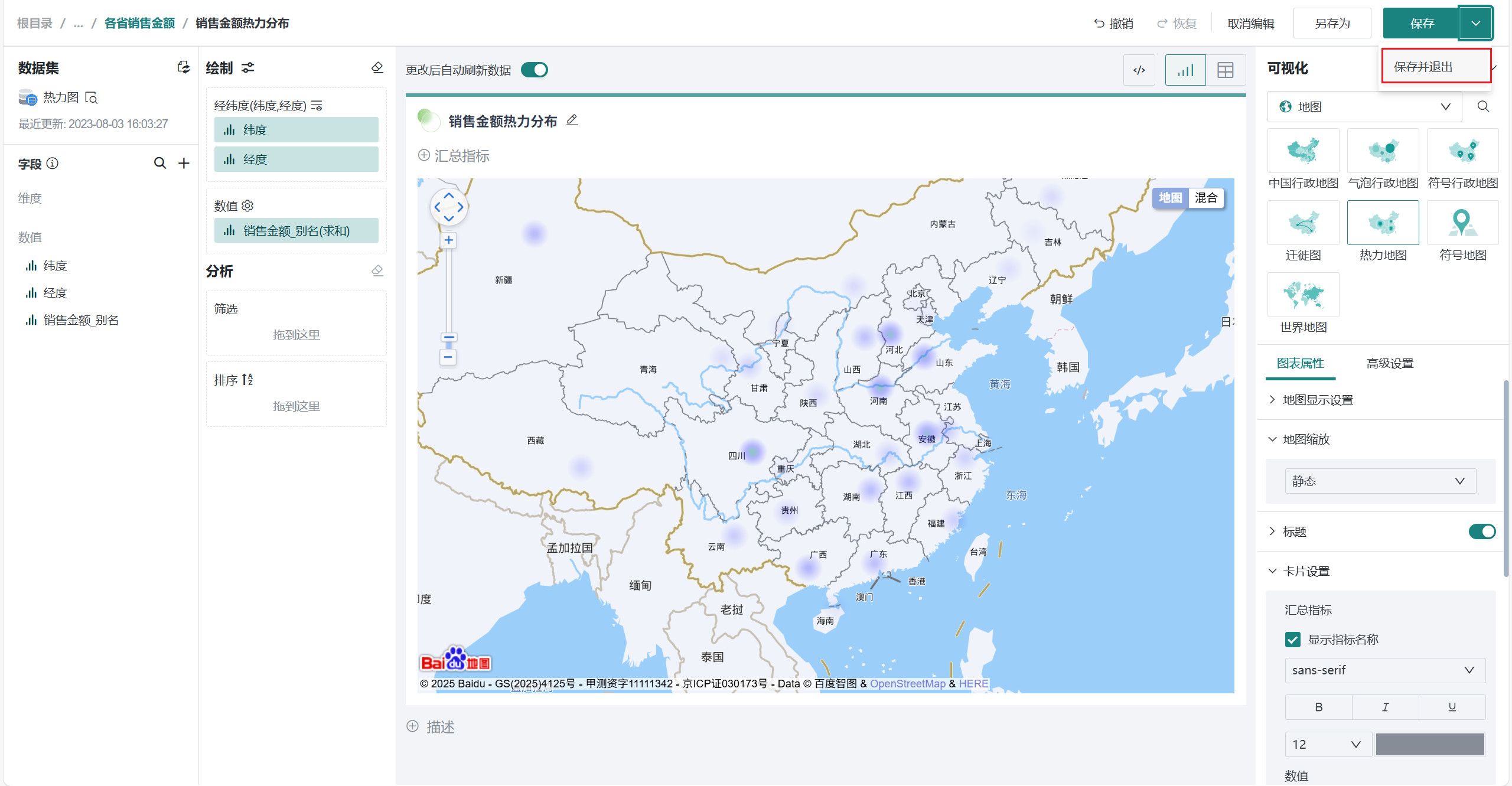The height and width of the screenshot is (786, 1512).
Task: Uncheck the show indicator name checkbox
Action: [x=1293, y=640]
